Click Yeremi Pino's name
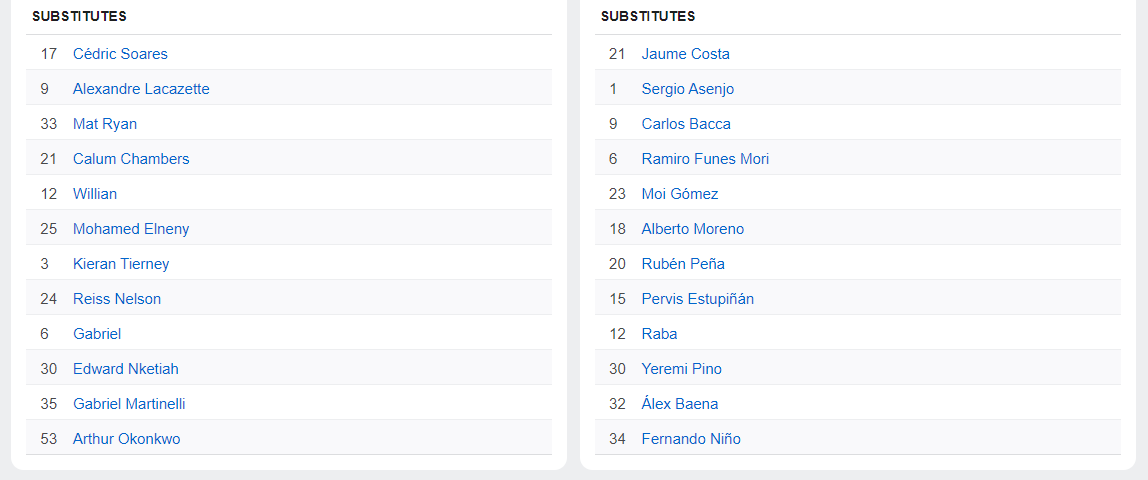The width and height of the screenshot is (1148, 480). point(682,369)
